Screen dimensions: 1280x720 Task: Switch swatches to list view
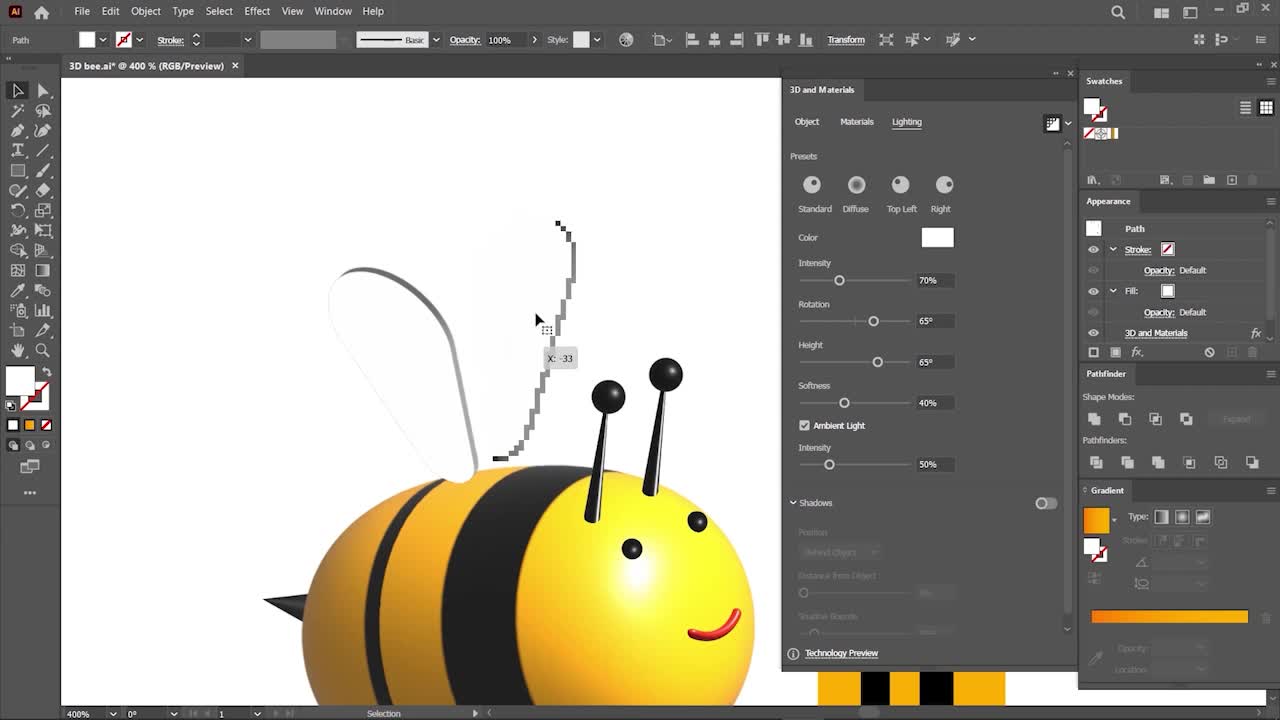coord(1246,108)
